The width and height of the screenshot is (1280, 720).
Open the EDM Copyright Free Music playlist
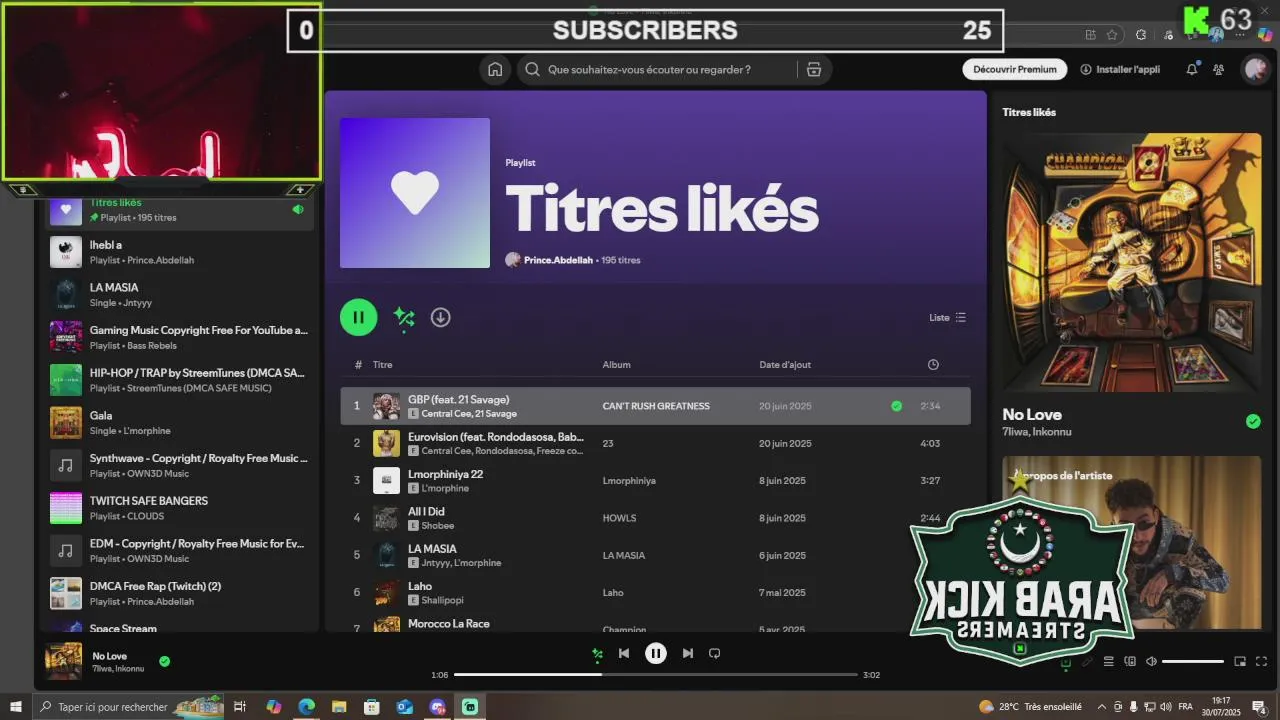point(180,550)
